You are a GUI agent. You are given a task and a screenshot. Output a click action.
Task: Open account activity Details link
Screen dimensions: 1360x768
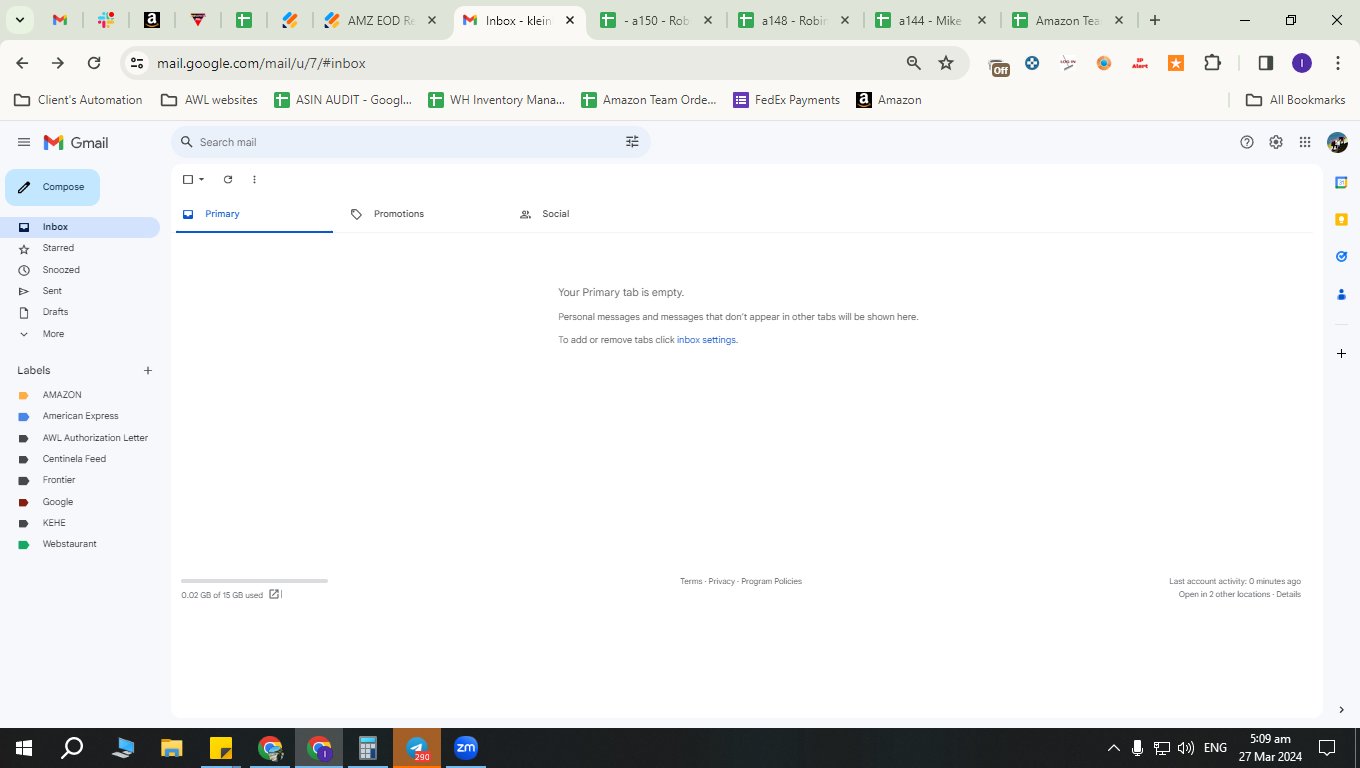(x=1288, y=594)
